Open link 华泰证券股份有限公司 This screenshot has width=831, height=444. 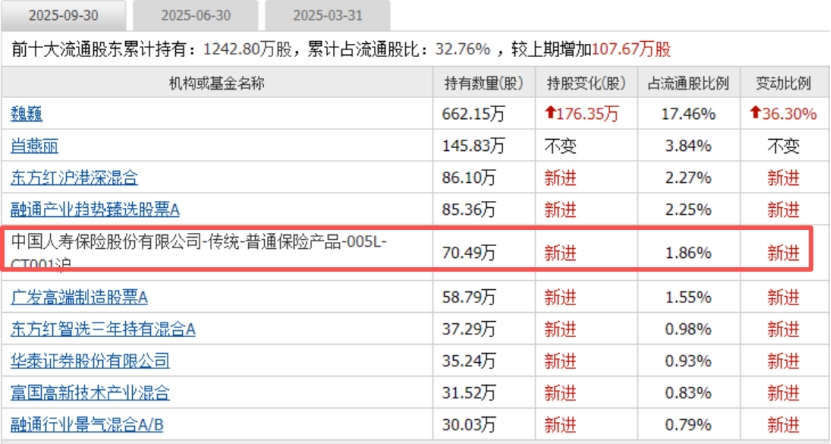90,361
